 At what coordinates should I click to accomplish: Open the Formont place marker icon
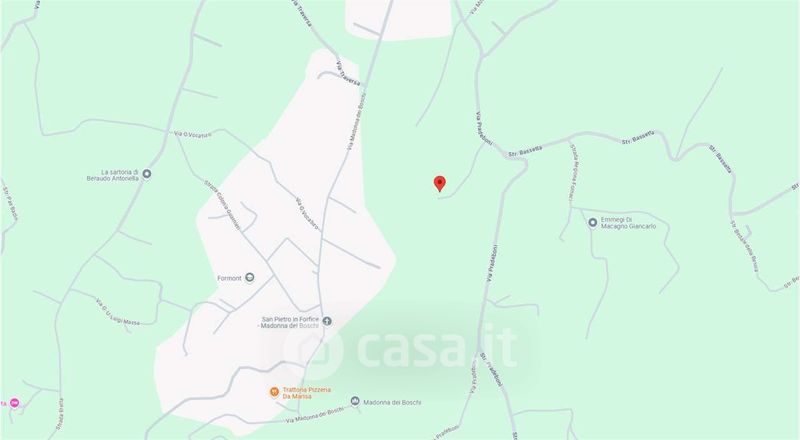[x=249, y=278]
